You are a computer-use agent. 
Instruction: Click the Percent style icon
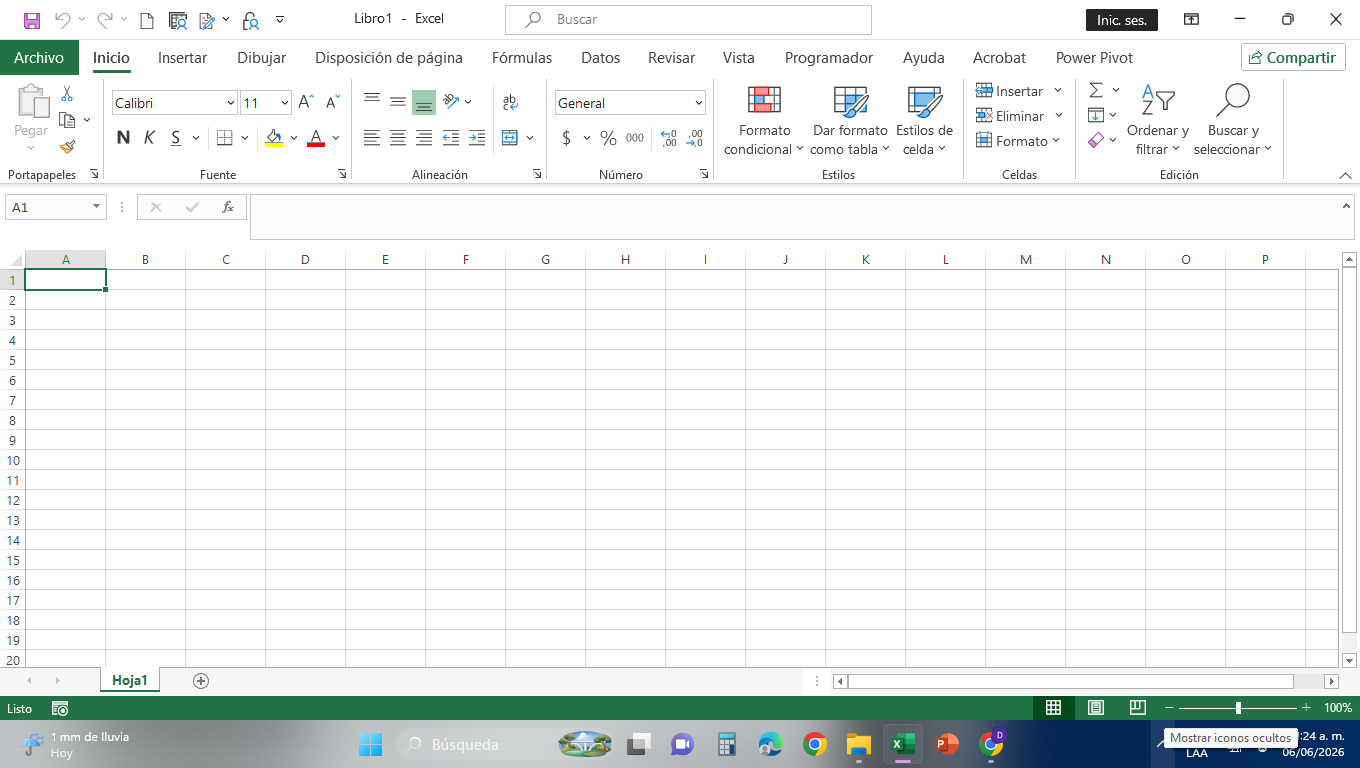pos(608,137)
